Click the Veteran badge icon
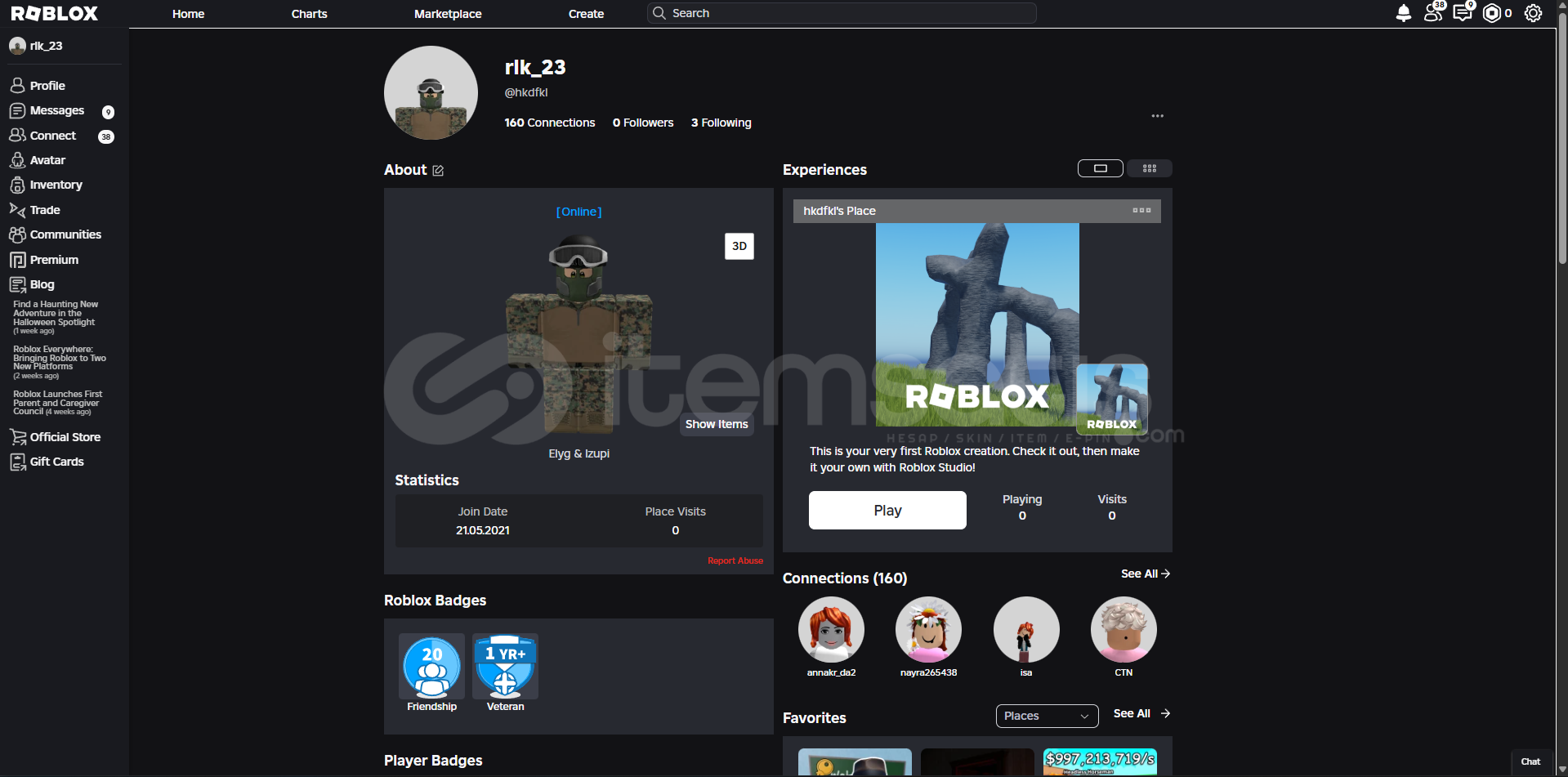Viewport: 1568px width, 777px height. pyautogui.click(x=505, y=667)
